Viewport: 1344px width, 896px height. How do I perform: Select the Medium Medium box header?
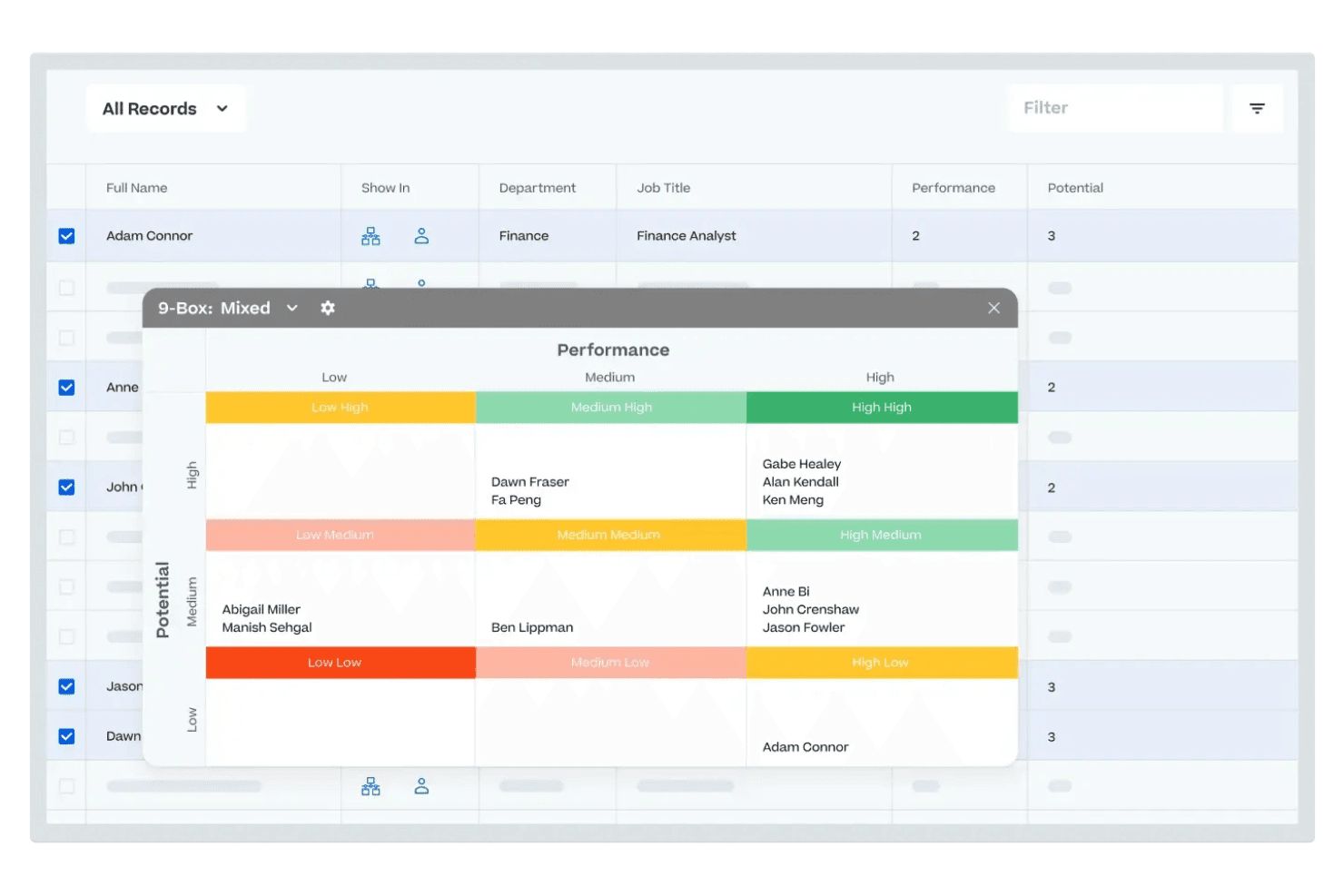610,535
